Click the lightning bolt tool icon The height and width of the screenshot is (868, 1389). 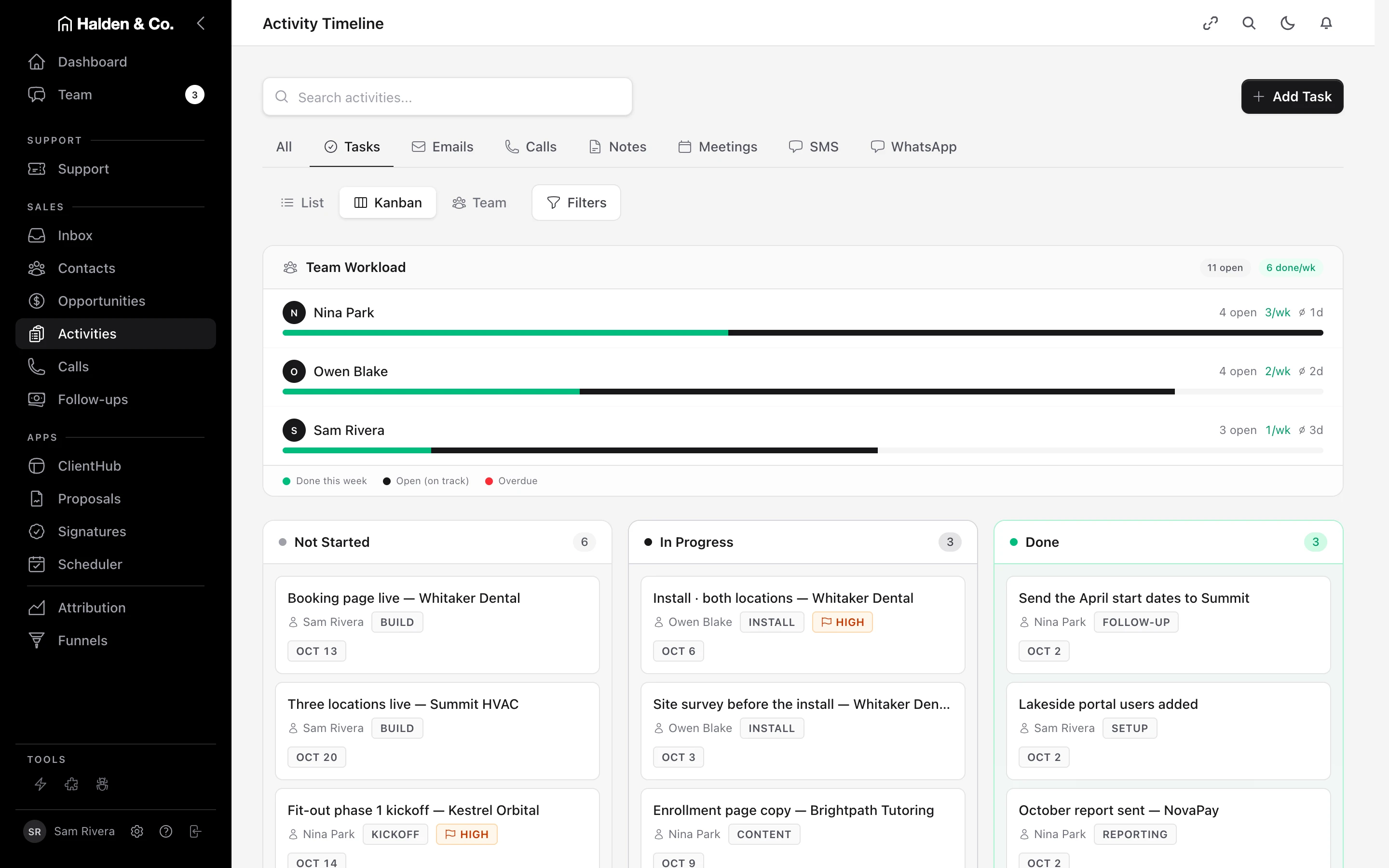tap(40, 784)
